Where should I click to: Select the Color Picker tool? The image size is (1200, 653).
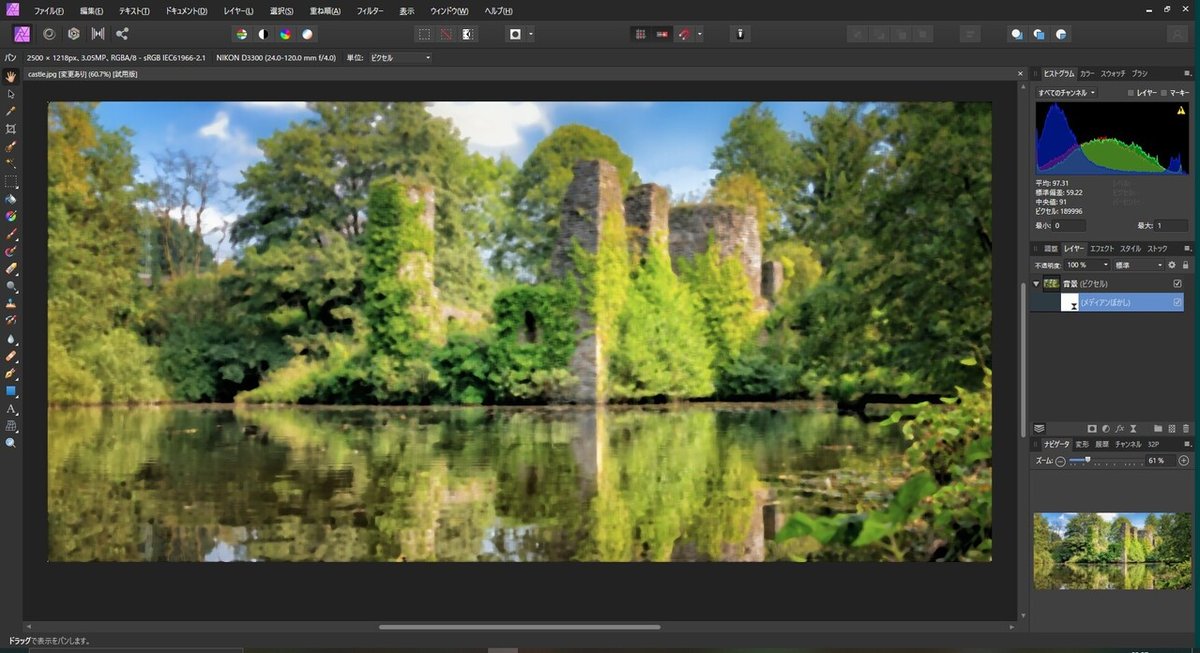point(11,111)
